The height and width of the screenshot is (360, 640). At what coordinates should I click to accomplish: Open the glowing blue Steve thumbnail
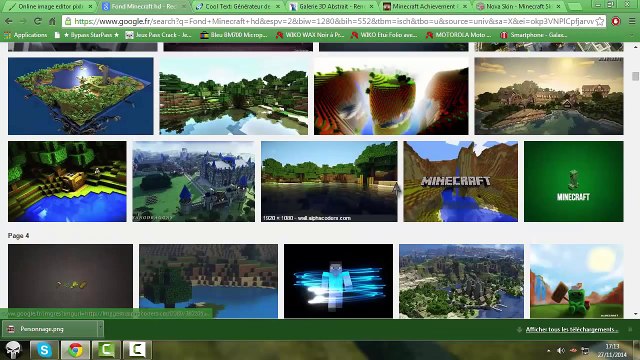pyautogui.click(x=338, y=281)
